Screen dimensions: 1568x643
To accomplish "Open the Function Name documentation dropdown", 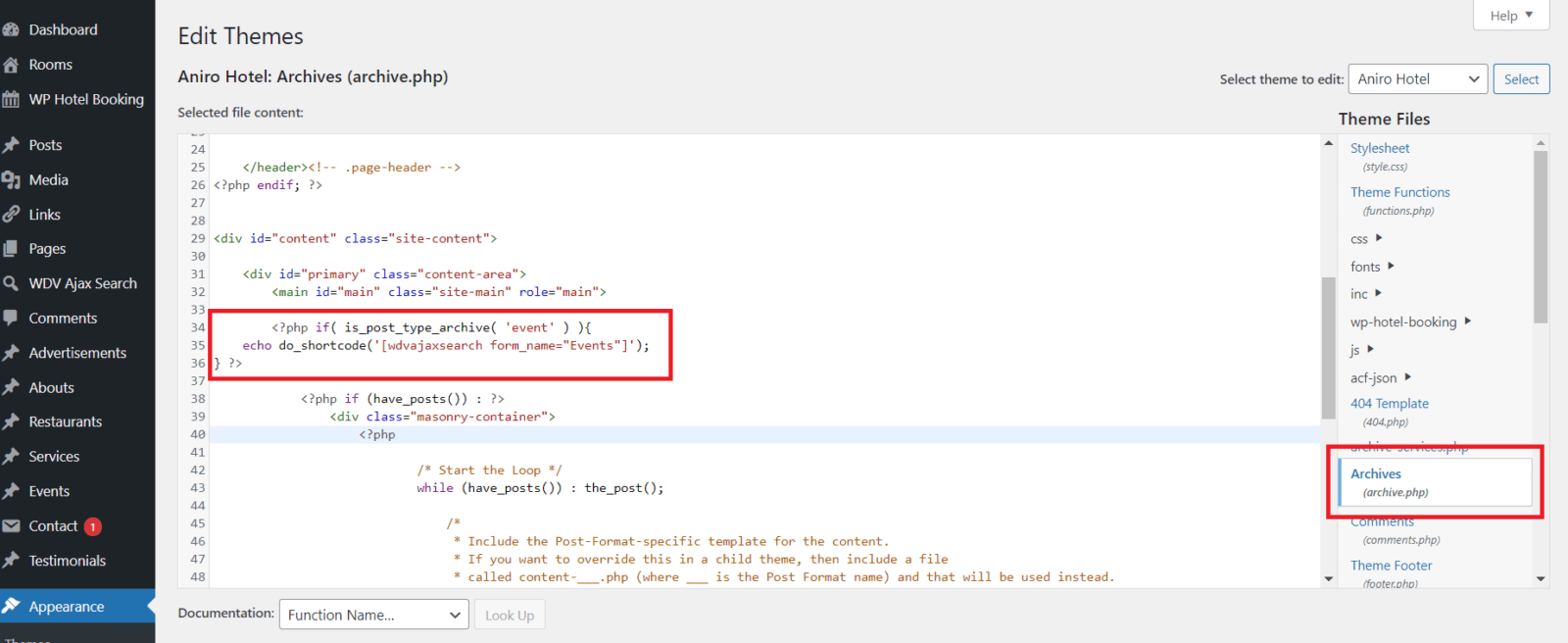I will 373,615.
